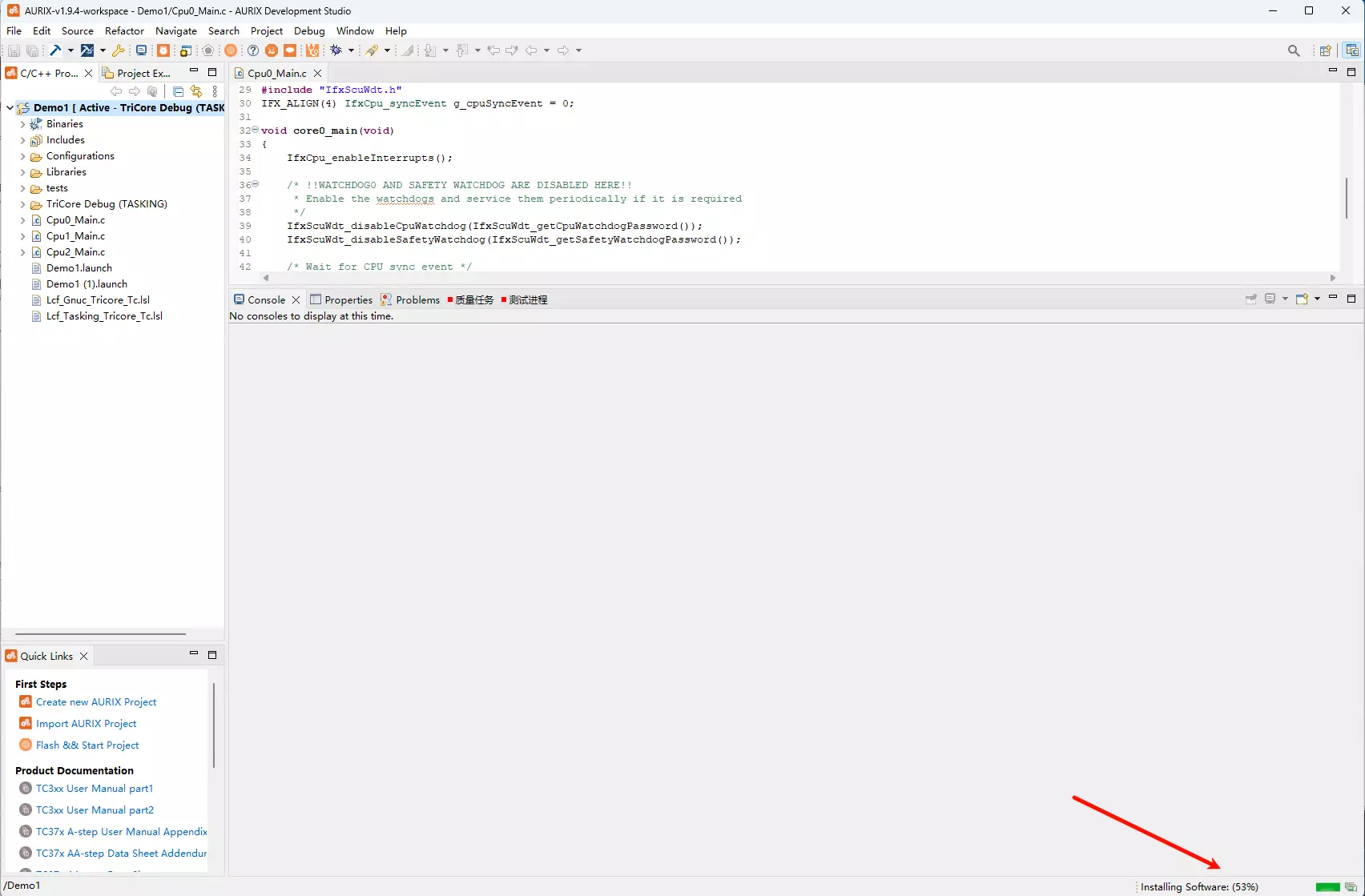Click the wrench tool icon in toolbar
The height and width of the screenshot is (896, 1365).
click(119, 50)
